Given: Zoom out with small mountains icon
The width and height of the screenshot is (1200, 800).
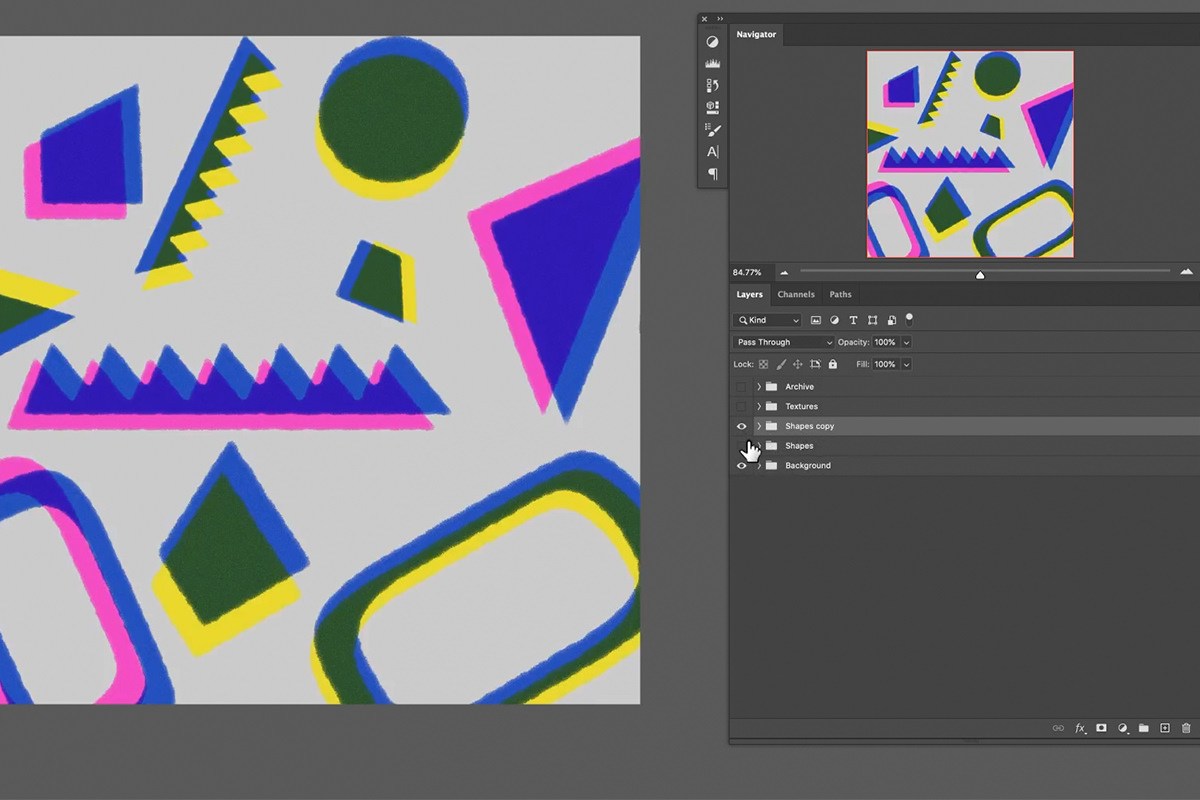Looking at the screenshot, I should pos(784,272).
